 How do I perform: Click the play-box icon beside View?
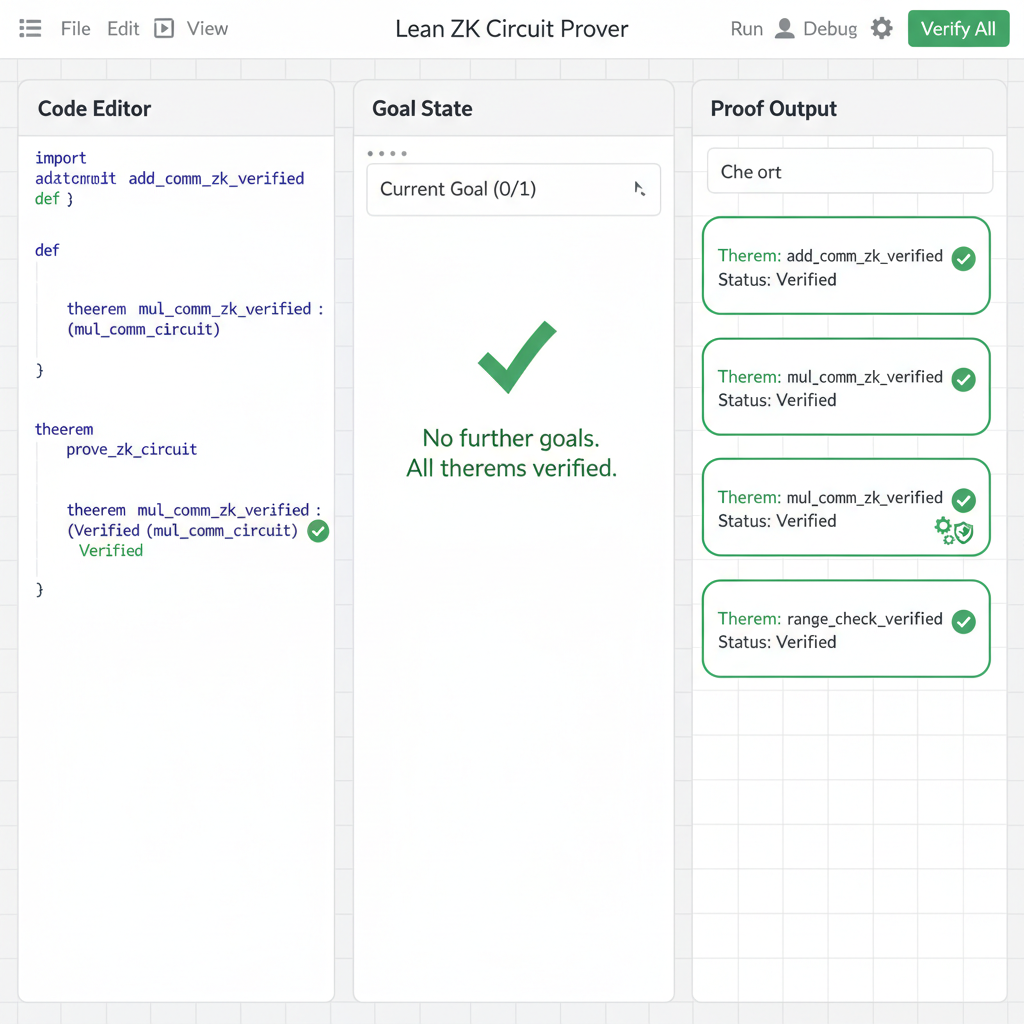(x=164, y=29)
